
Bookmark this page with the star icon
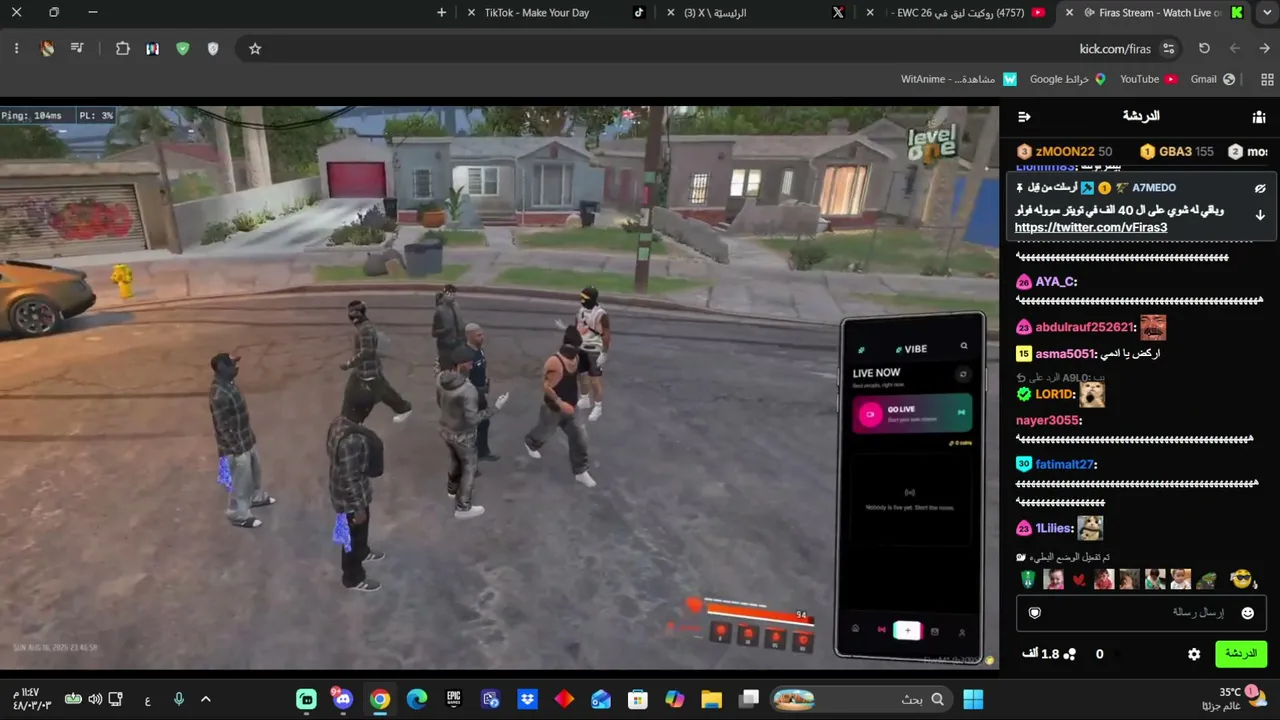(255, 48)
